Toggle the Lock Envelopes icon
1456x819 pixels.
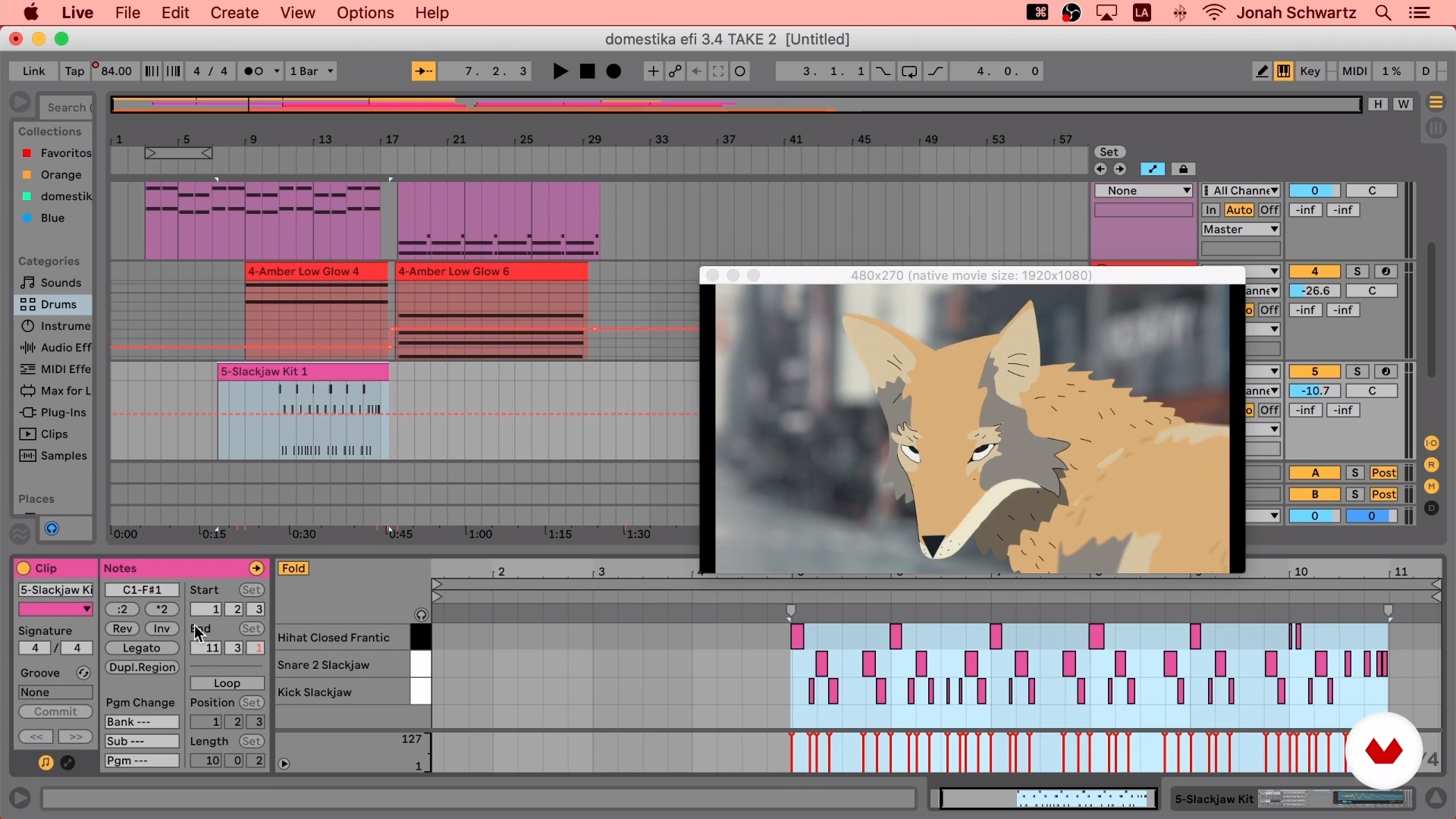(x=1183, y=169)
